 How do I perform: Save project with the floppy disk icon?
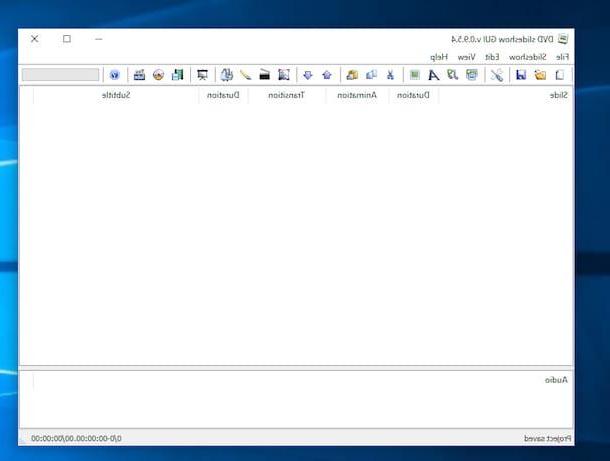coord(521,75)
